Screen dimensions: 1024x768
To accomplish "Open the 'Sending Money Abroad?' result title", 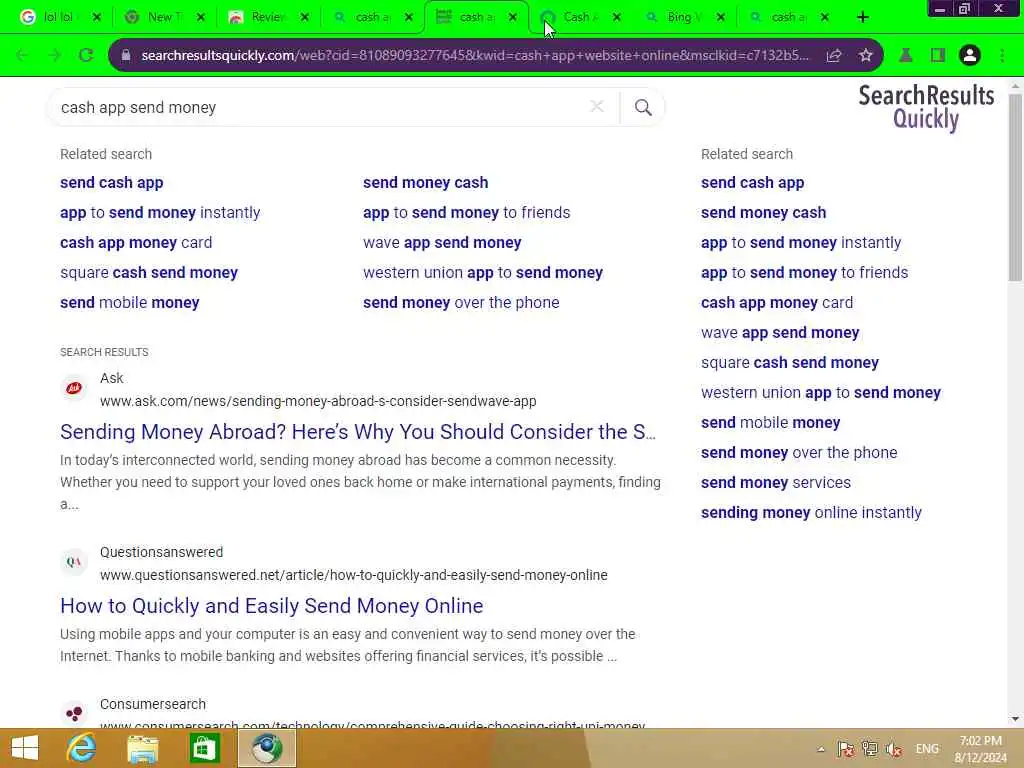I will [358, 432].
